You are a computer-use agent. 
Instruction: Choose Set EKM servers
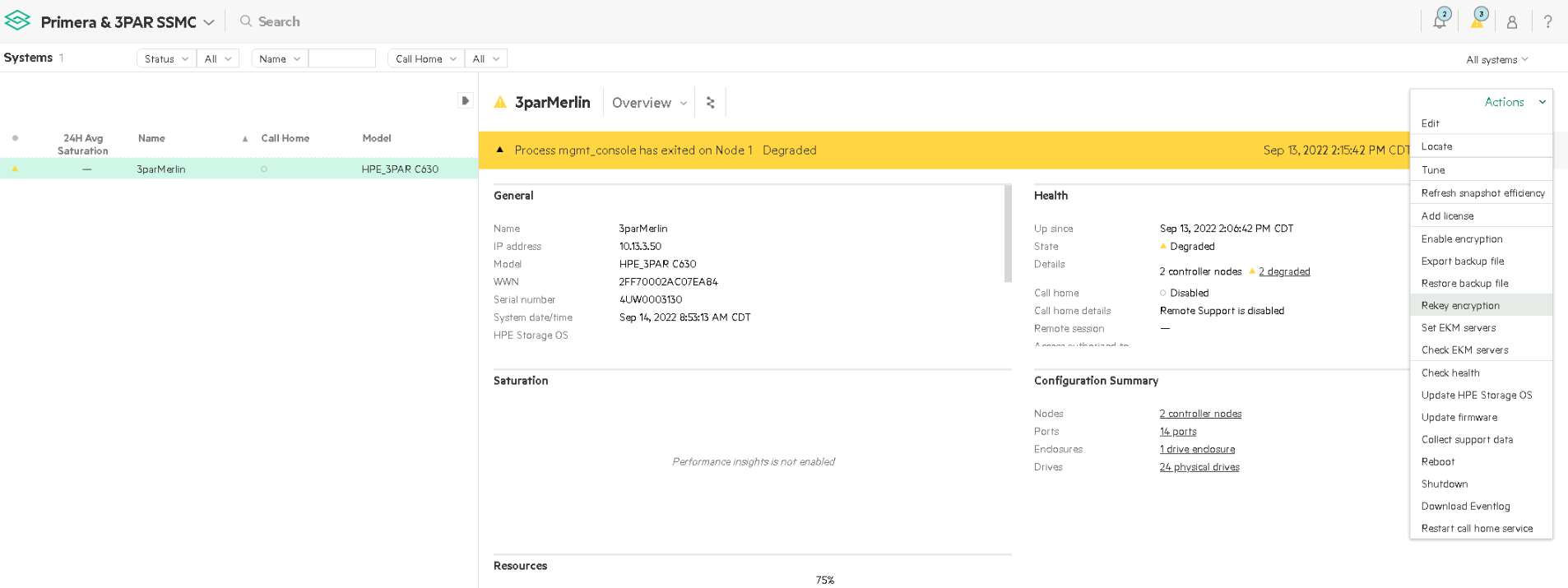pyautogui.click(x=1481, y=327)
